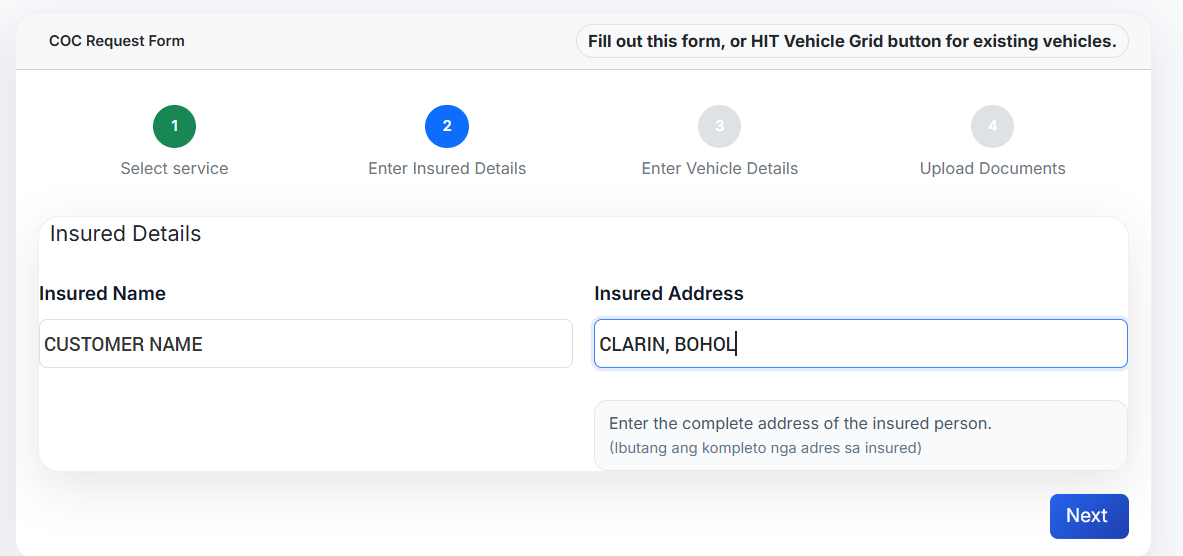Click on the CUSTOMER NAME text
Viewport: 1183px width, 556px height.
(x=123, y=344)
